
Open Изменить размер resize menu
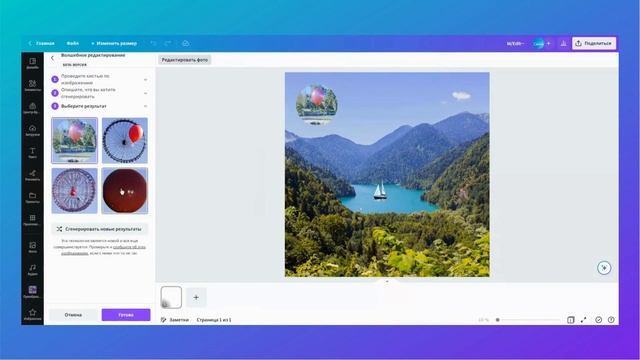(114, 43)
